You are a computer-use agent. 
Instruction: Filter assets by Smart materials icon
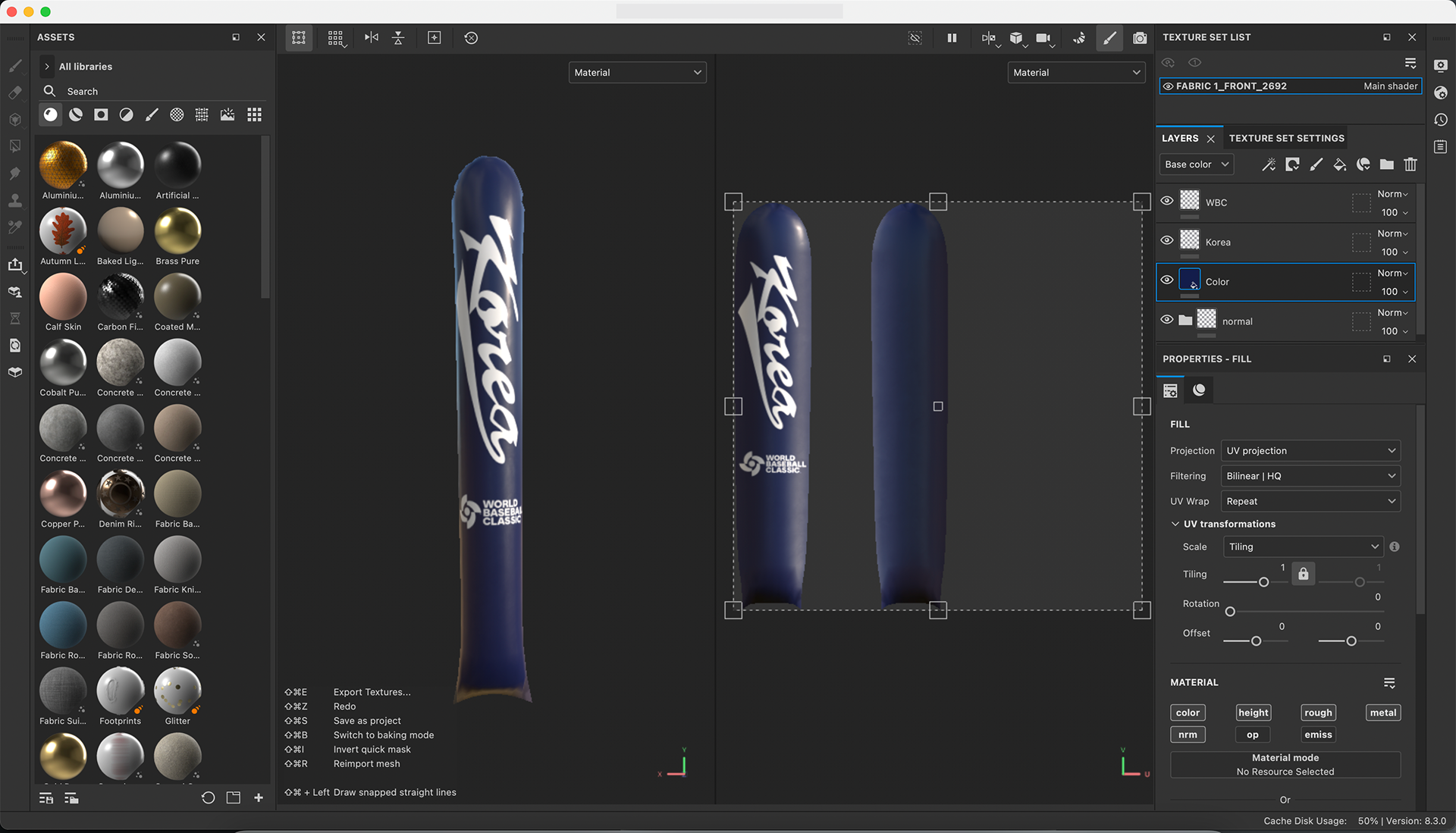tap(76, 114)
